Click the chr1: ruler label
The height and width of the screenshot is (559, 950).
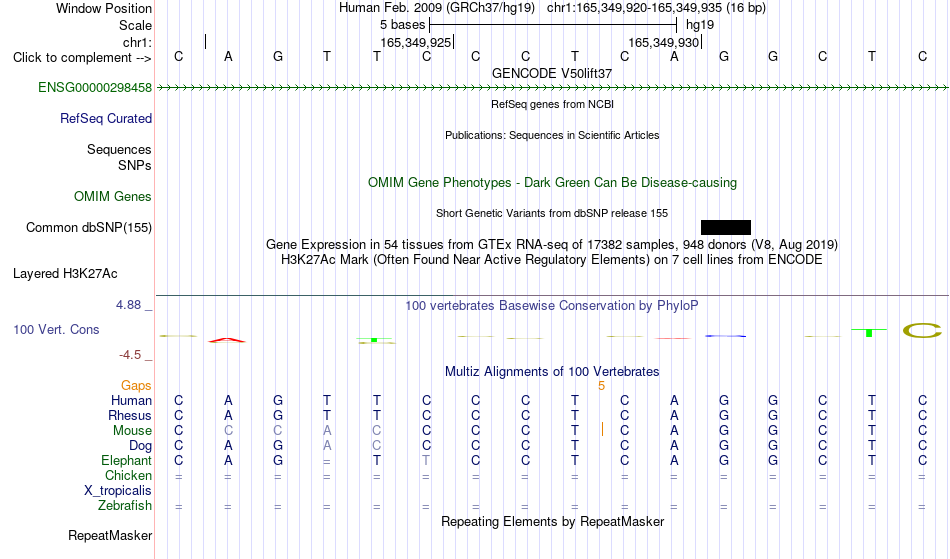pos(137,42)
